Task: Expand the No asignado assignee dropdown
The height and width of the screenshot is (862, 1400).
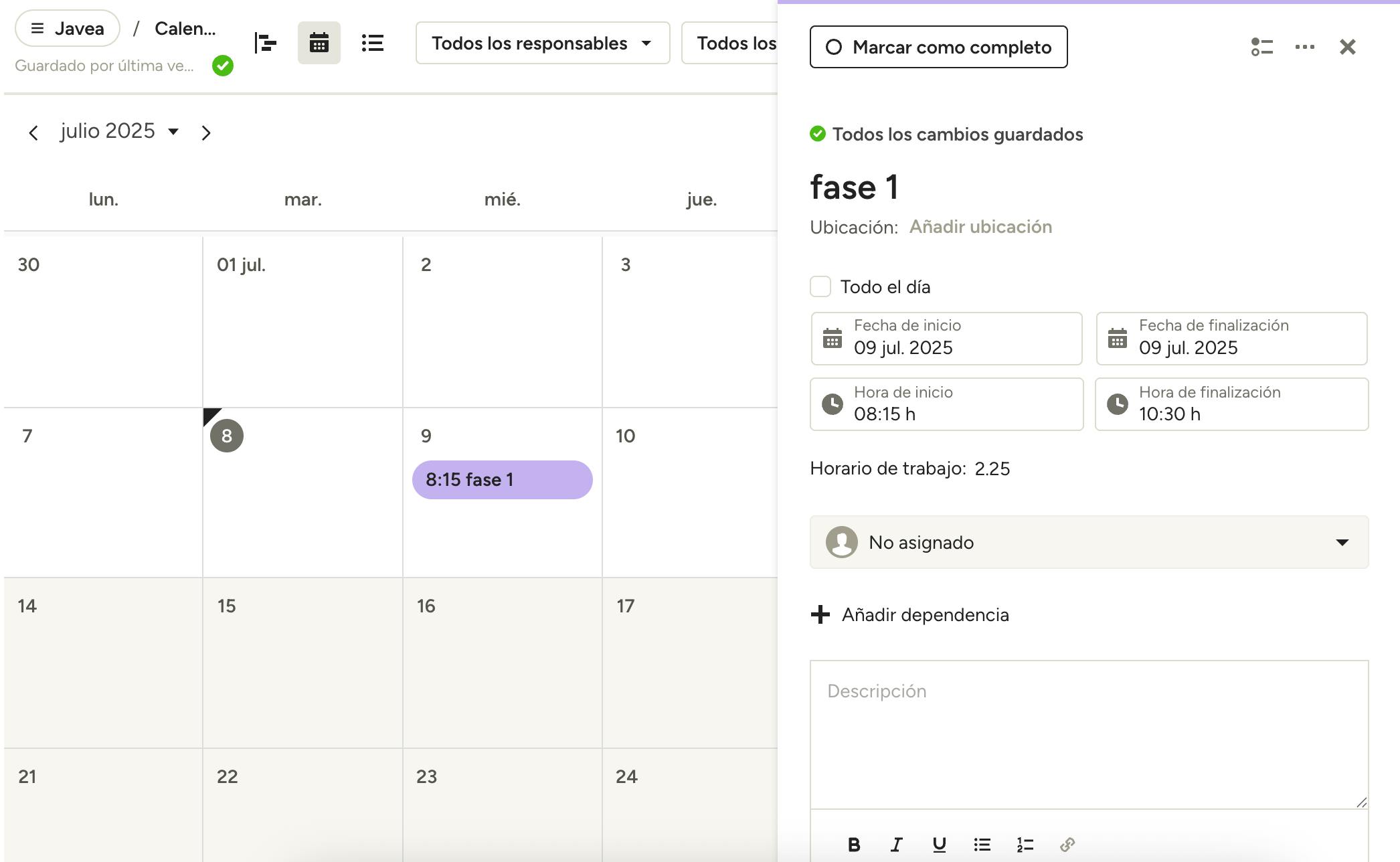Action: (1089, 542)
